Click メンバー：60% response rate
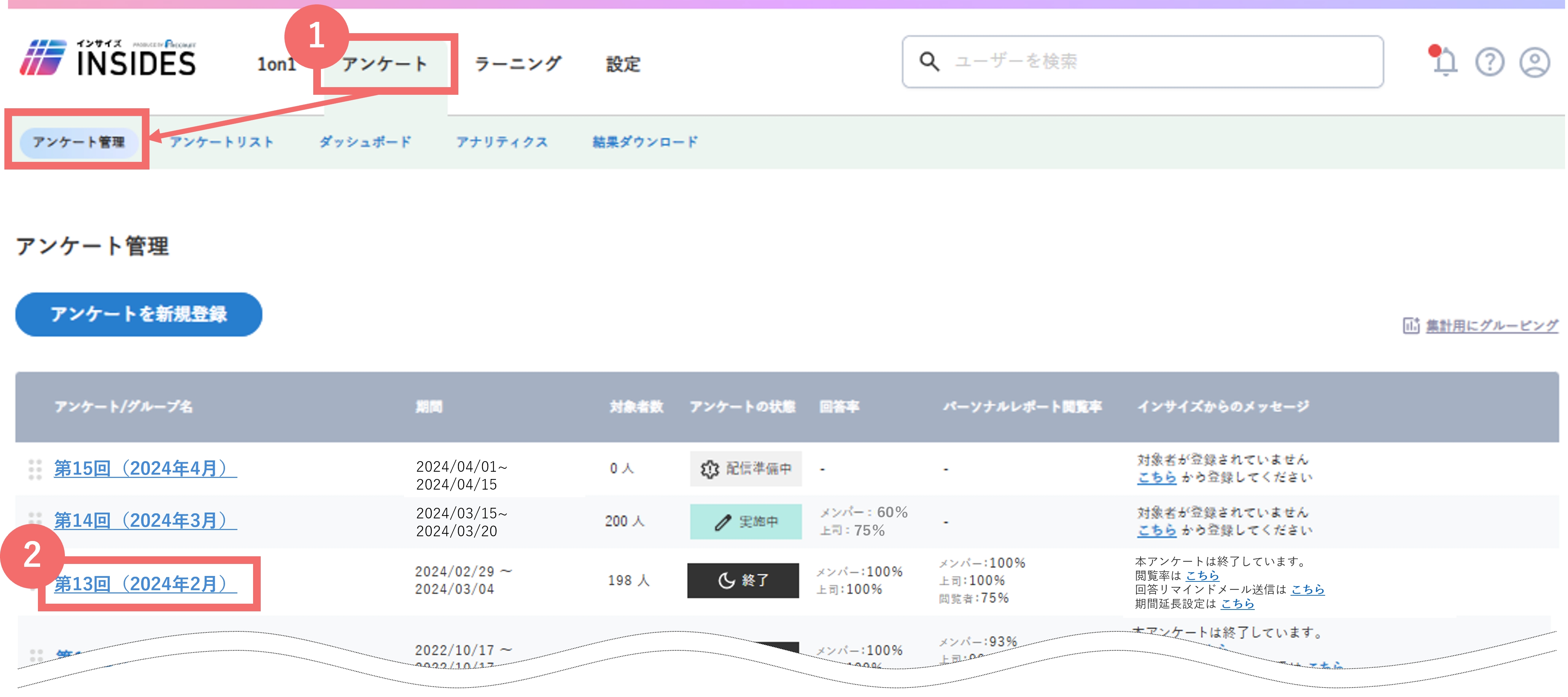This screenshot has height=697, width=1568. click(863, 512)
